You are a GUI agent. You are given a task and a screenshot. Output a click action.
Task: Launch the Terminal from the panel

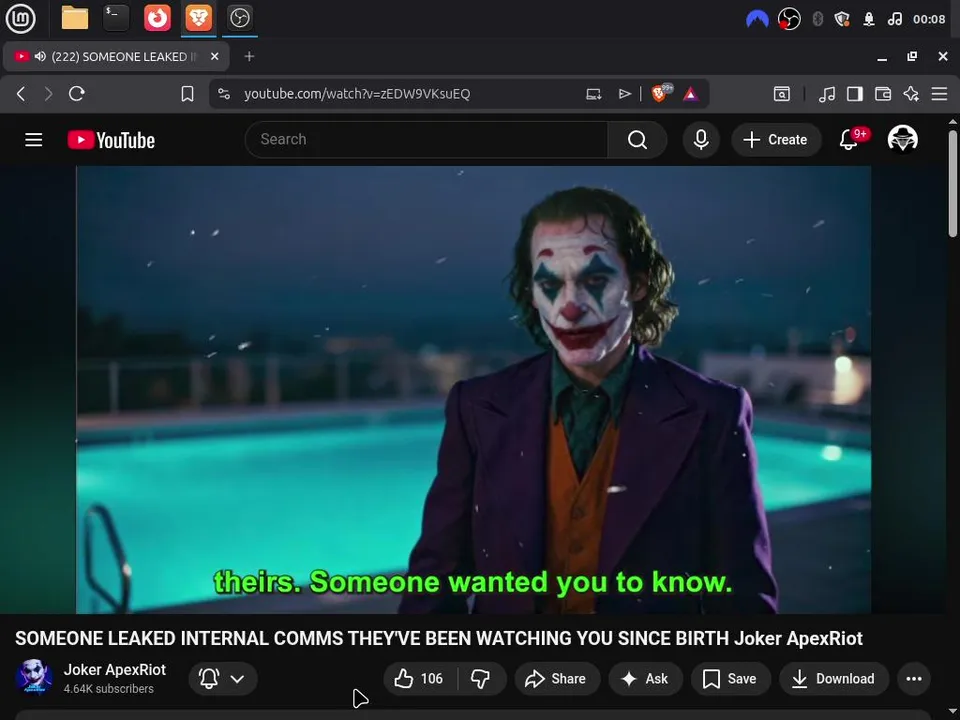[116, 18]
